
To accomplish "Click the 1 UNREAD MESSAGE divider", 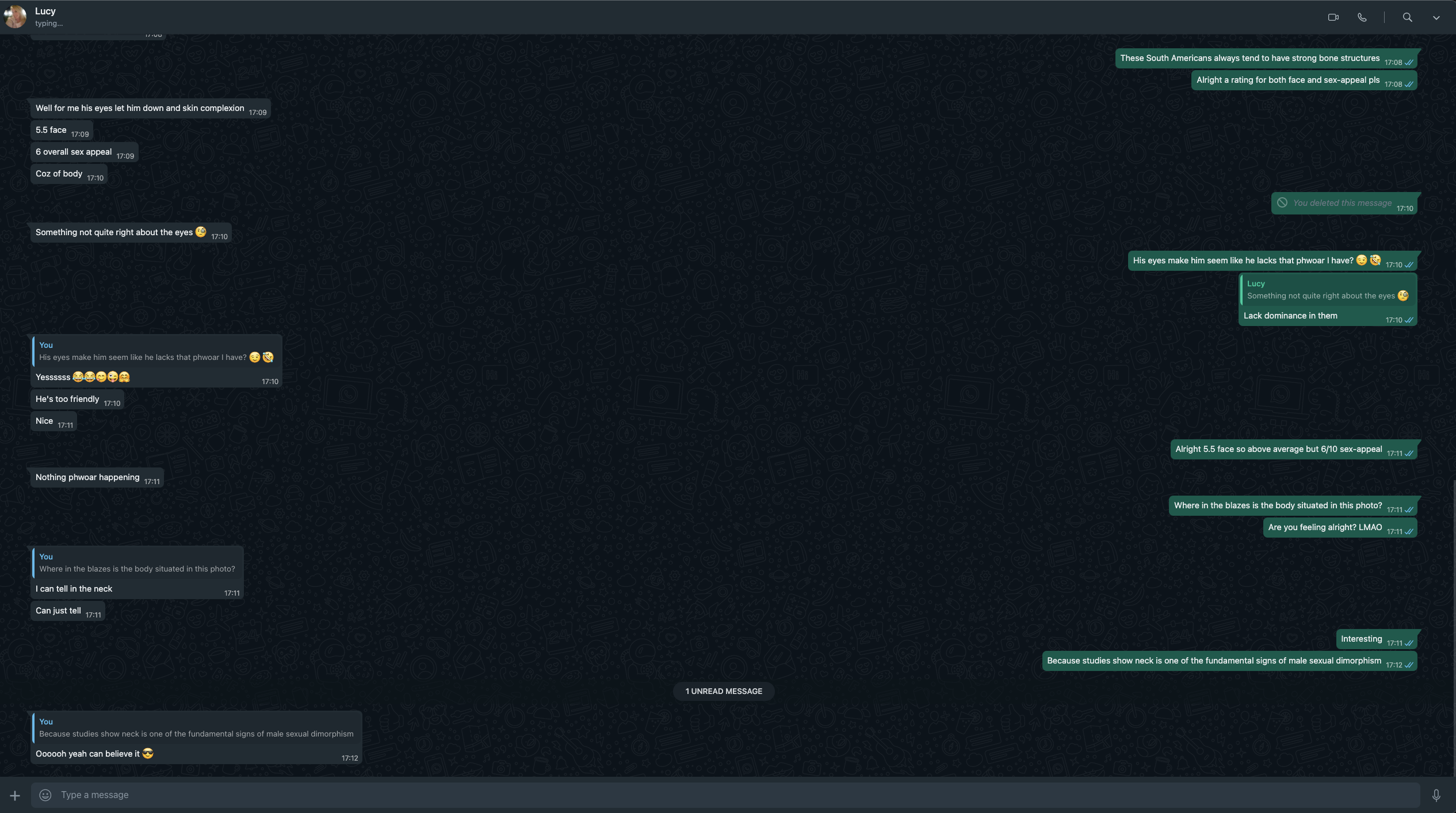I will (x=723, y=692).
